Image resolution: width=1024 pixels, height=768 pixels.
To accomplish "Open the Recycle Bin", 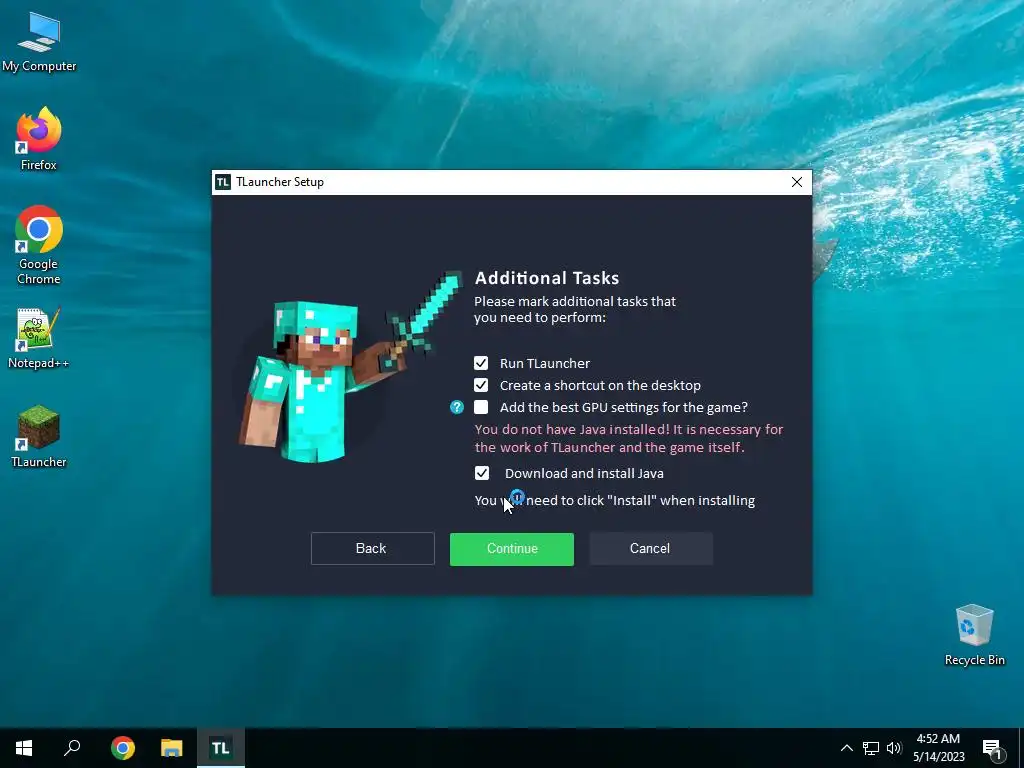I will pos(974,635).
